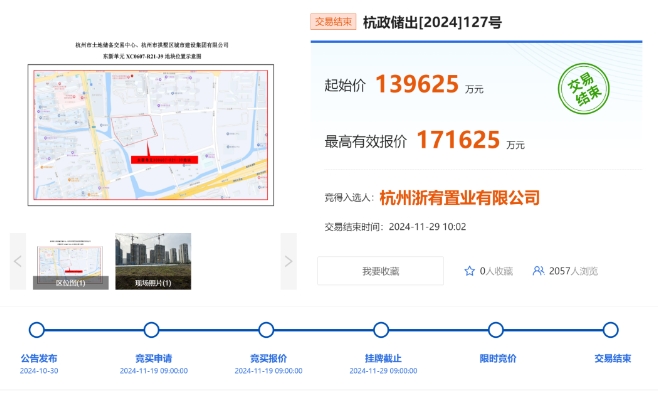
Task: Click the 0人收藏 favorites count
Action: (x=496, y=271)
